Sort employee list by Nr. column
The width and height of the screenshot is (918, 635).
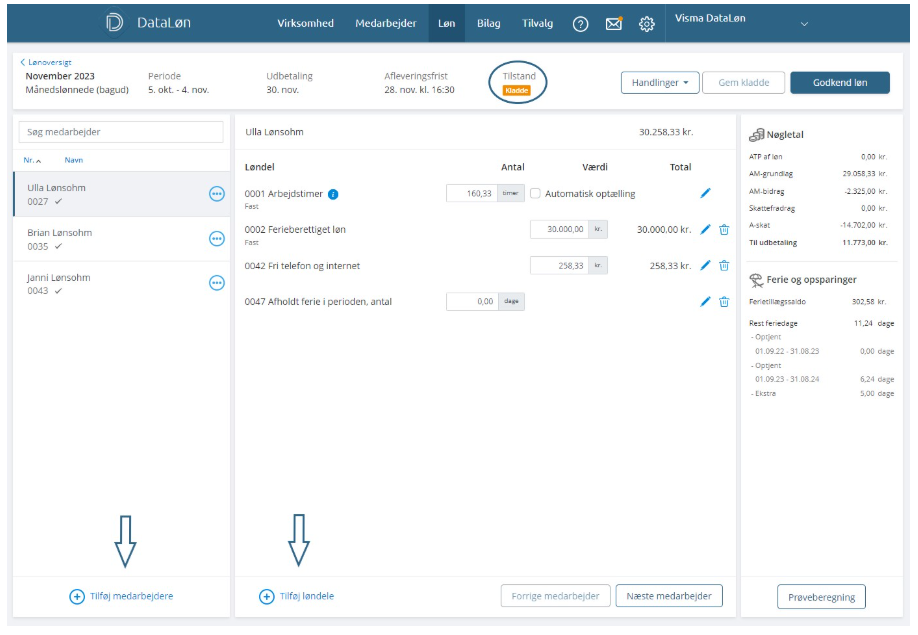[x=33, y=160]
